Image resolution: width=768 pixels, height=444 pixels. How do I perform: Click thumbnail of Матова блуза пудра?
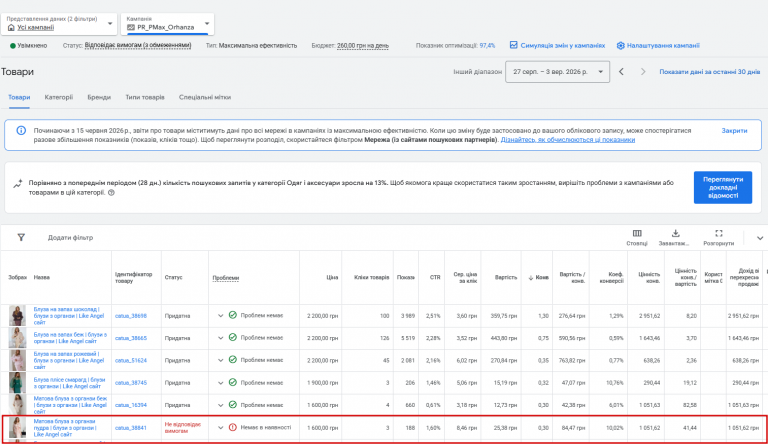(x=17, y=428)
